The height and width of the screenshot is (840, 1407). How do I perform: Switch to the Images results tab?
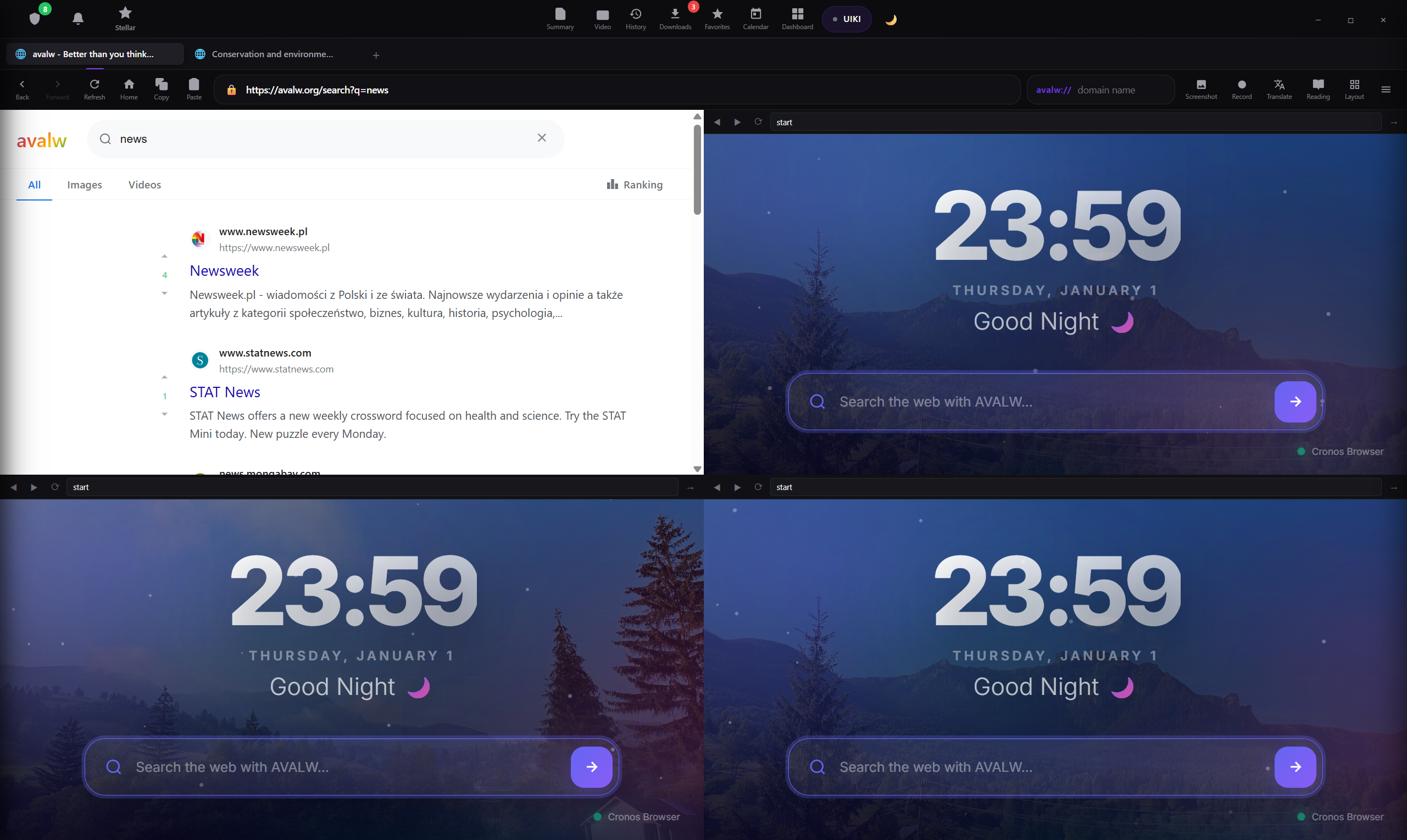[x=84, y=185]
